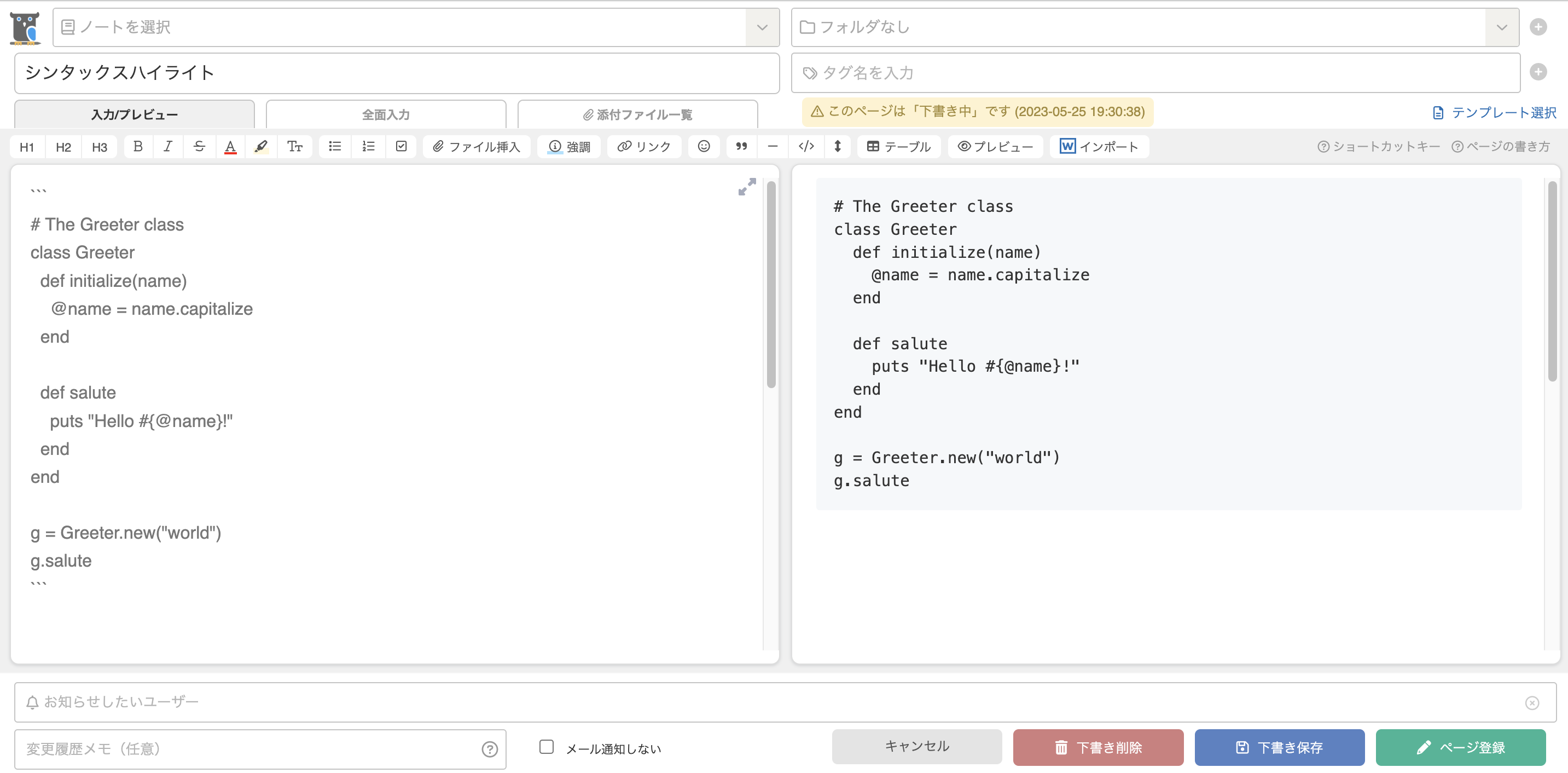Open the emoji picker
Image resolution: width=1568 pixels, height=773 pixels.
point(704,146)
